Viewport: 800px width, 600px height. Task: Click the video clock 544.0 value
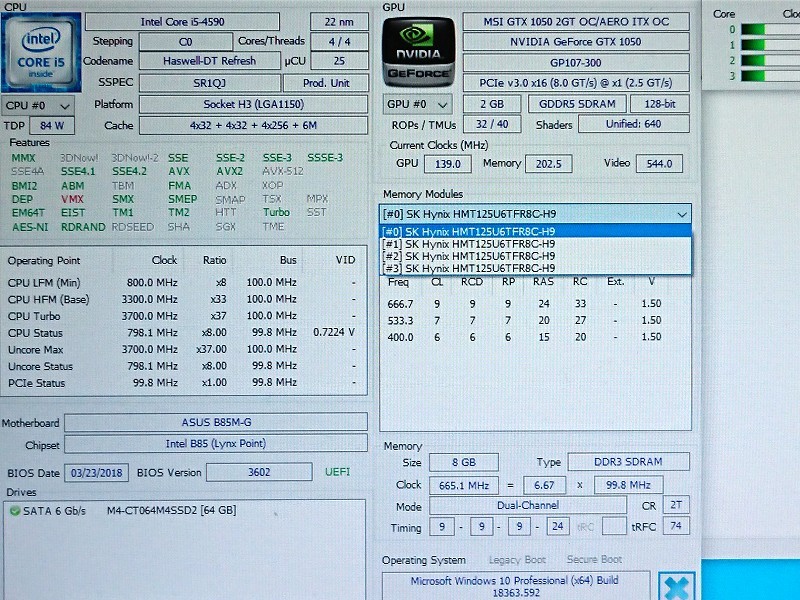(659, 164)
